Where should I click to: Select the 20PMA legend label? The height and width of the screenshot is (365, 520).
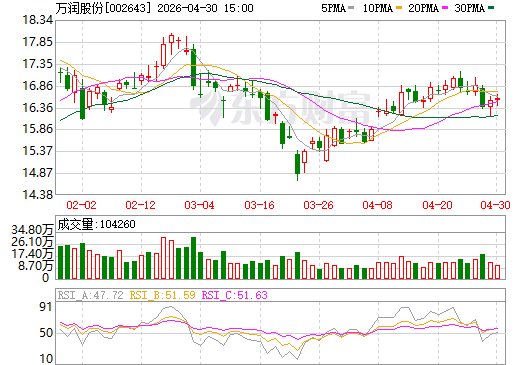coord(423,8)
